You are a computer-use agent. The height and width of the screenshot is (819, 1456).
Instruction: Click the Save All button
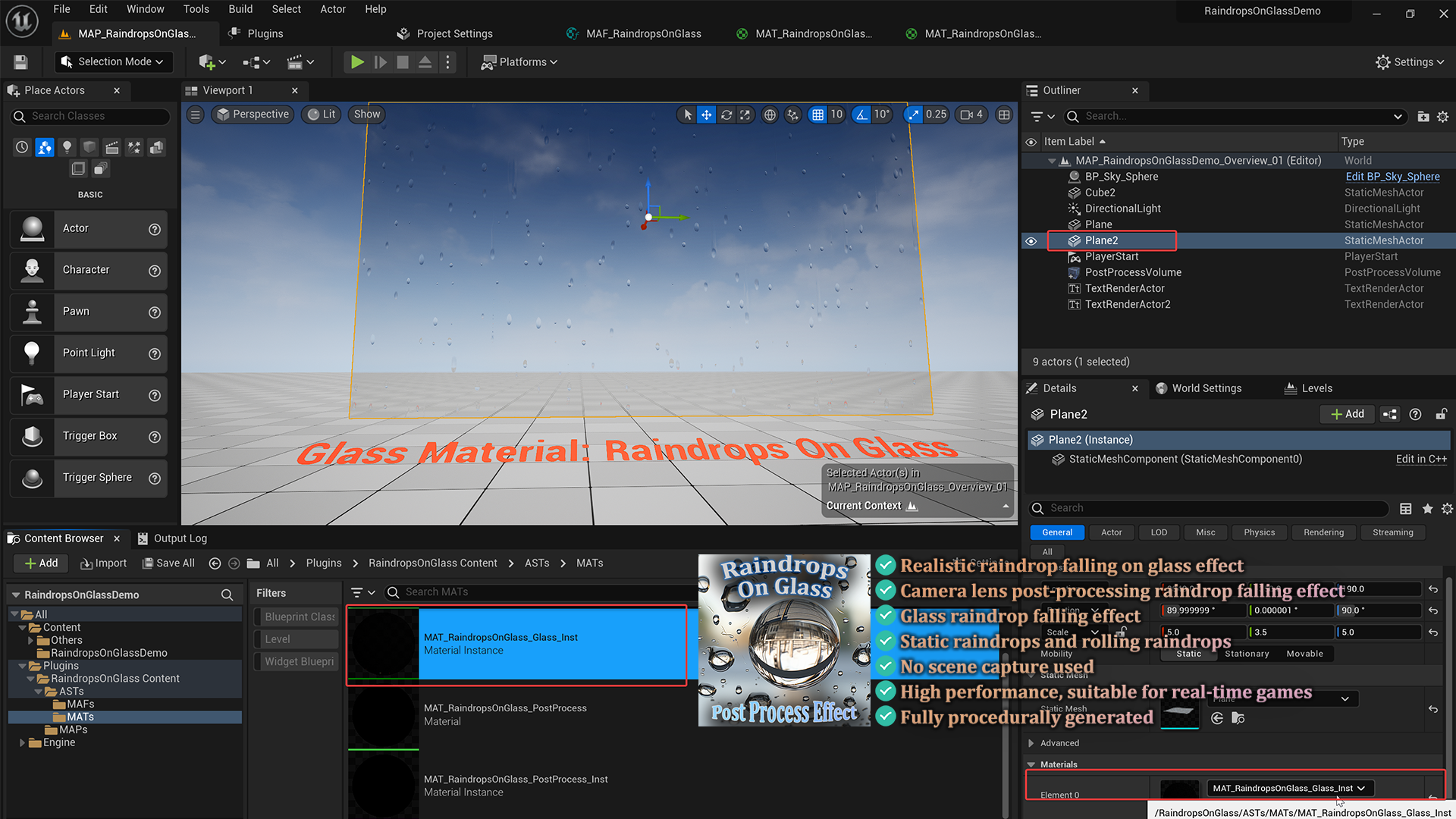[x=168, y=563]
